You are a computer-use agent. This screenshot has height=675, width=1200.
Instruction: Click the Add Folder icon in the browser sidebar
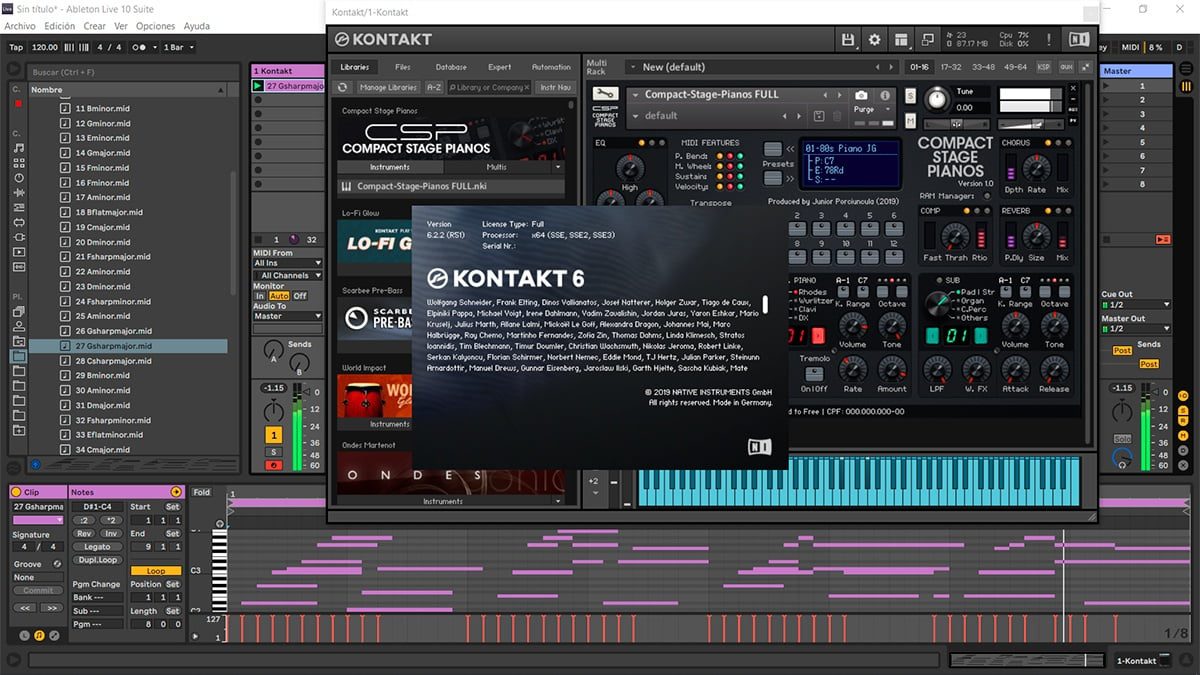(18, 430)
